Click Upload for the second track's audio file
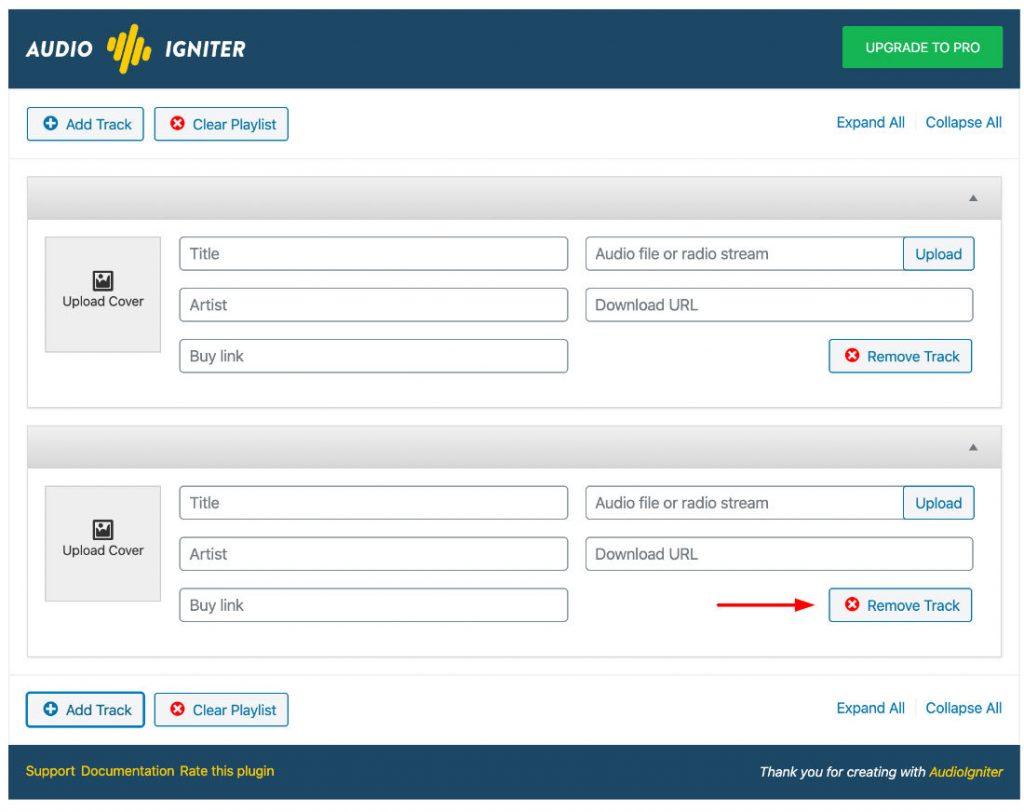Image resolution: width=1024 pixels, height=812 pixels. 938,503
